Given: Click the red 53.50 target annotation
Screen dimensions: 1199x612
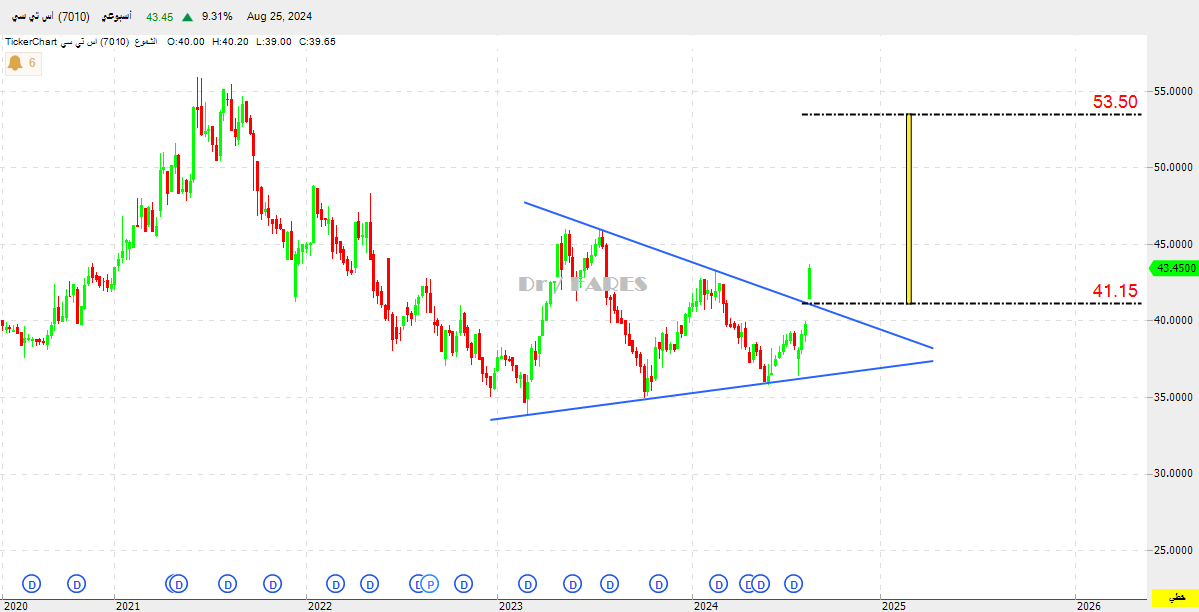Looking at the screenshot, I should (x=1115, y=102).
